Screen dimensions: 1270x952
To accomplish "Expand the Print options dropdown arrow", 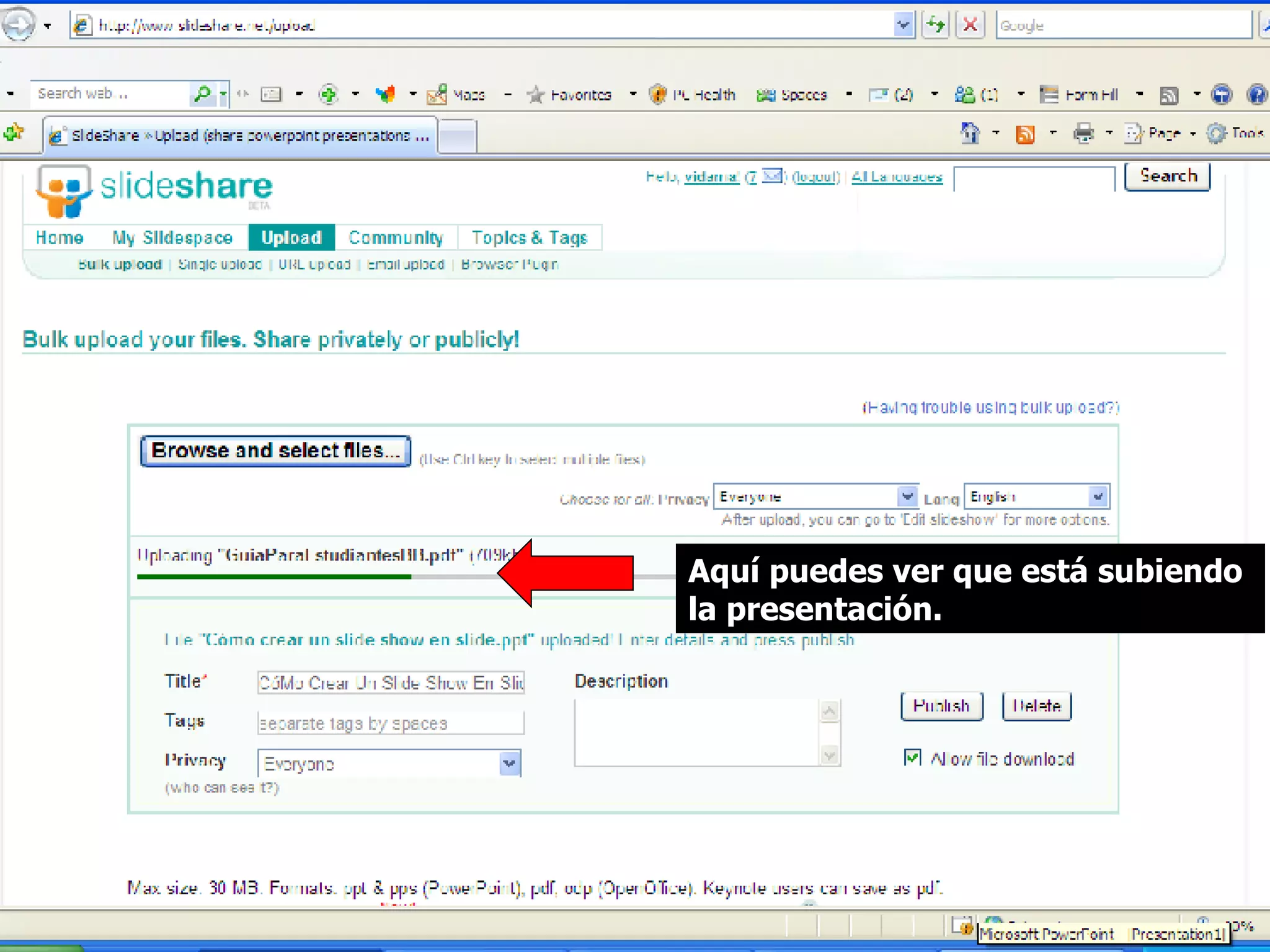I will [1109, 133].
